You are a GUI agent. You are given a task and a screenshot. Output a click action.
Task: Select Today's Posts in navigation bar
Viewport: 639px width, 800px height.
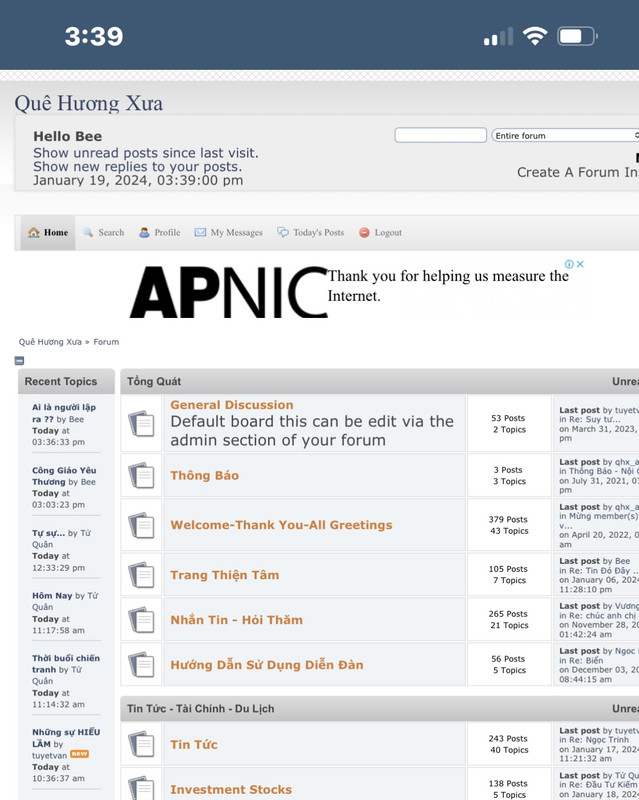point(318,233)
